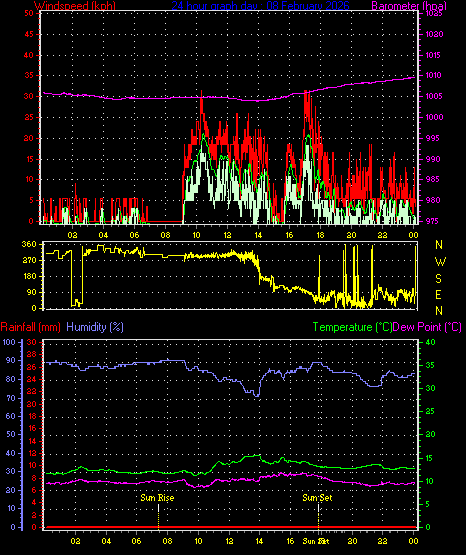Click the "Humidity (%)" label
The image size is (466, 555).
pos(95,327)
